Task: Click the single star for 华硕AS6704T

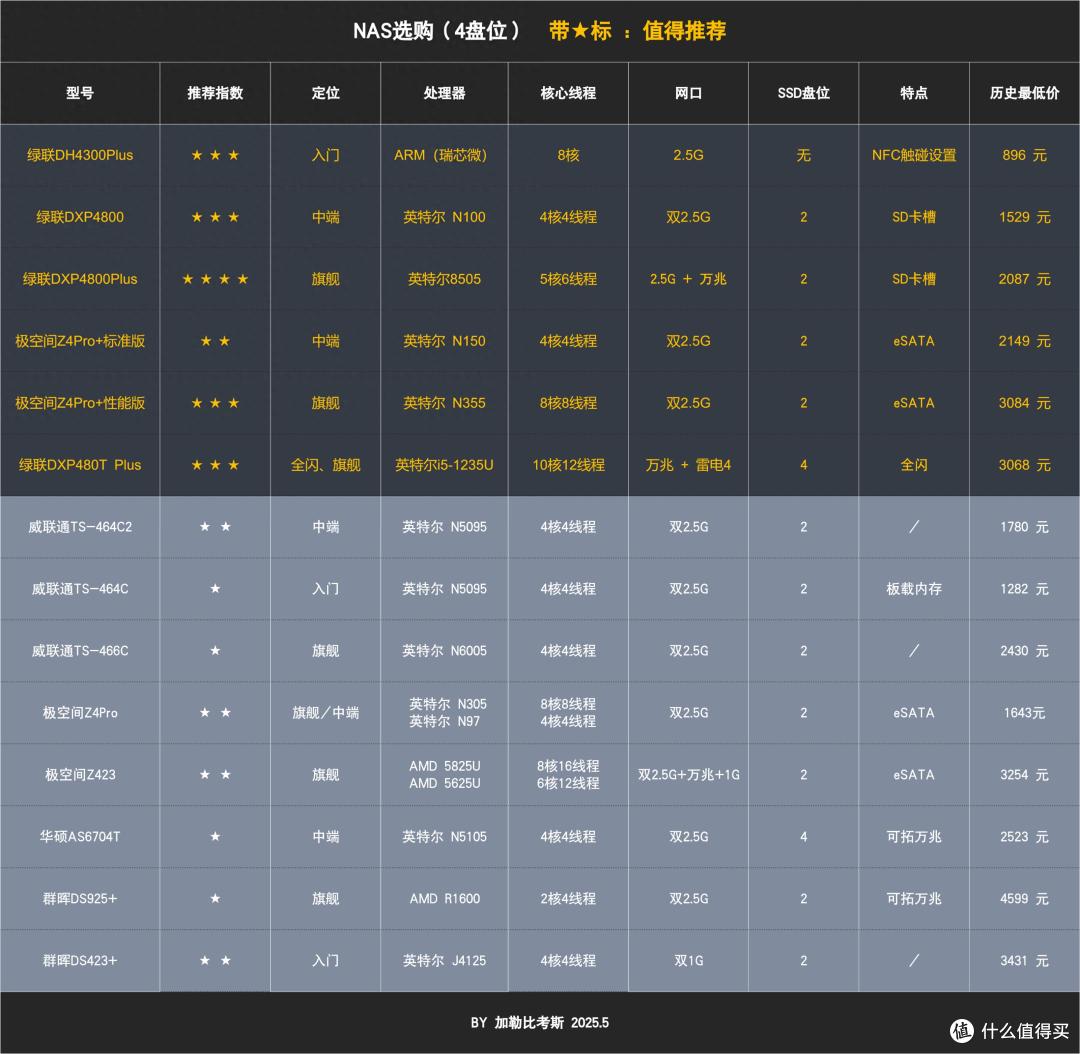Action: [x=215, y=837]
